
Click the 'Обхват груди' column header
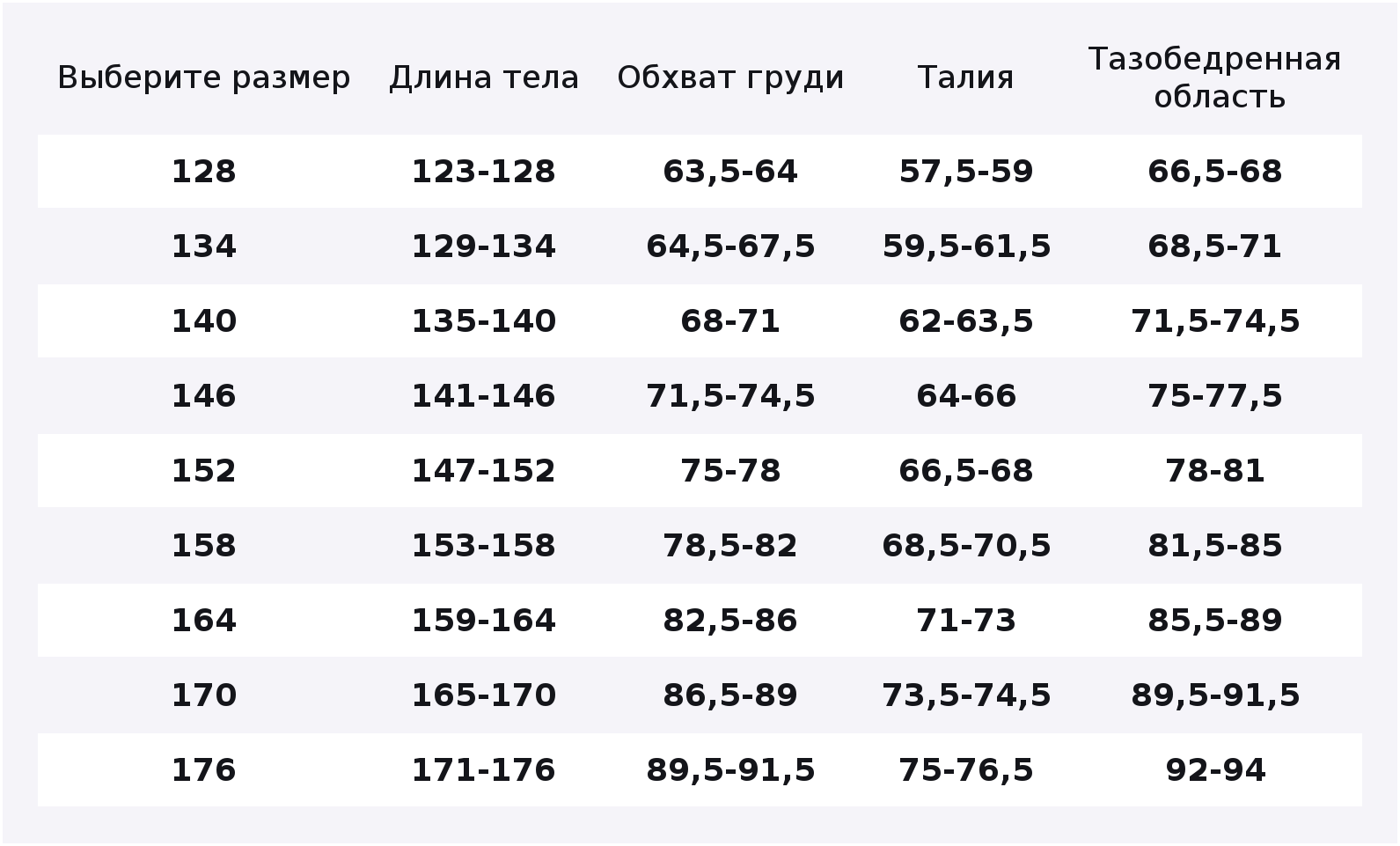tap(730, 78)
